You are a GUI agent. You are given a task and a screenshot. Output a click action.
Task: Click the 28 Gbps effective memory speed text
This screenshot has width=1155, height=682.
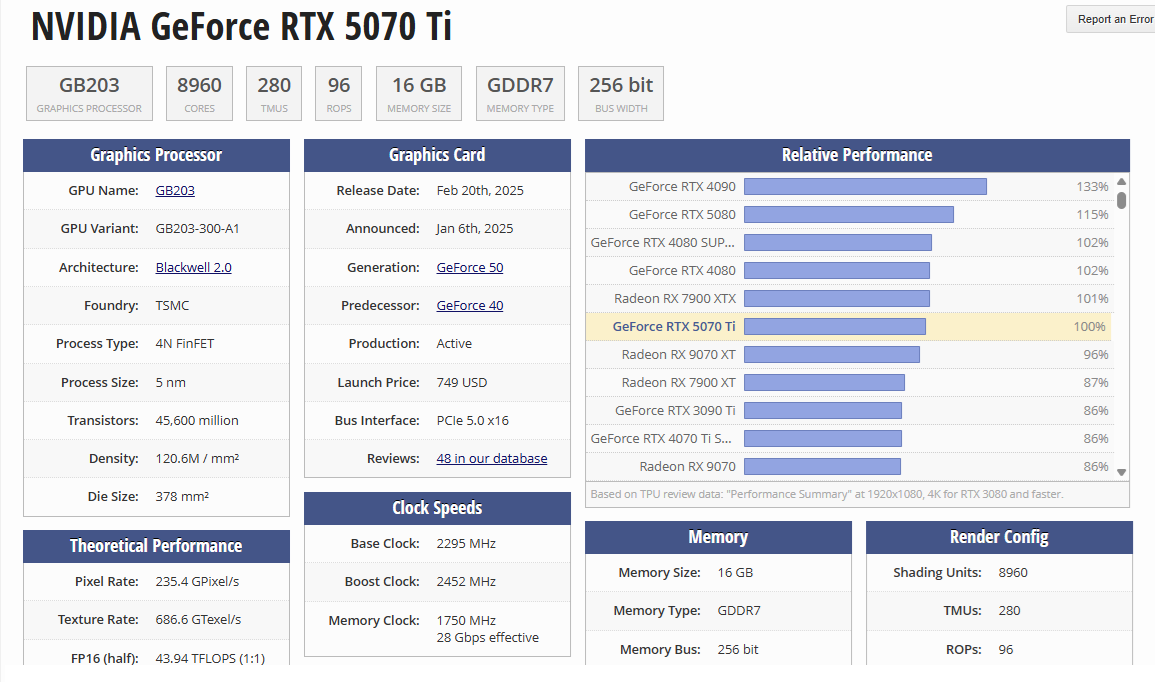click(x=488, y=638)
